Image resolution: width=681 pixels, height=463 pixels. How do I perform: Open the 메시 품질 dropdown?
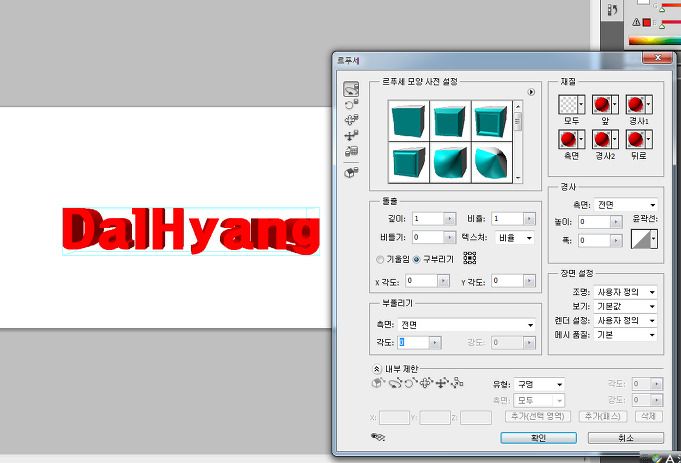[x=625, y=334]
